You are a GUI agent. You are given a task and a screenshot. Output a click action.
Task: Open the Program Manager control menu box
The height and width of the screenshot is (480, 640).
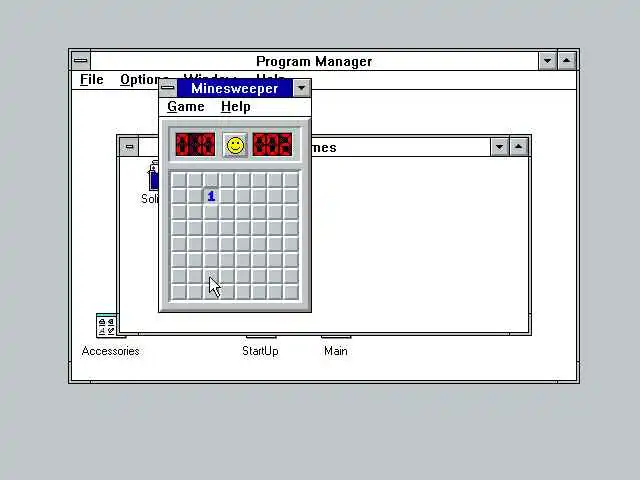[x=80, y=60]
